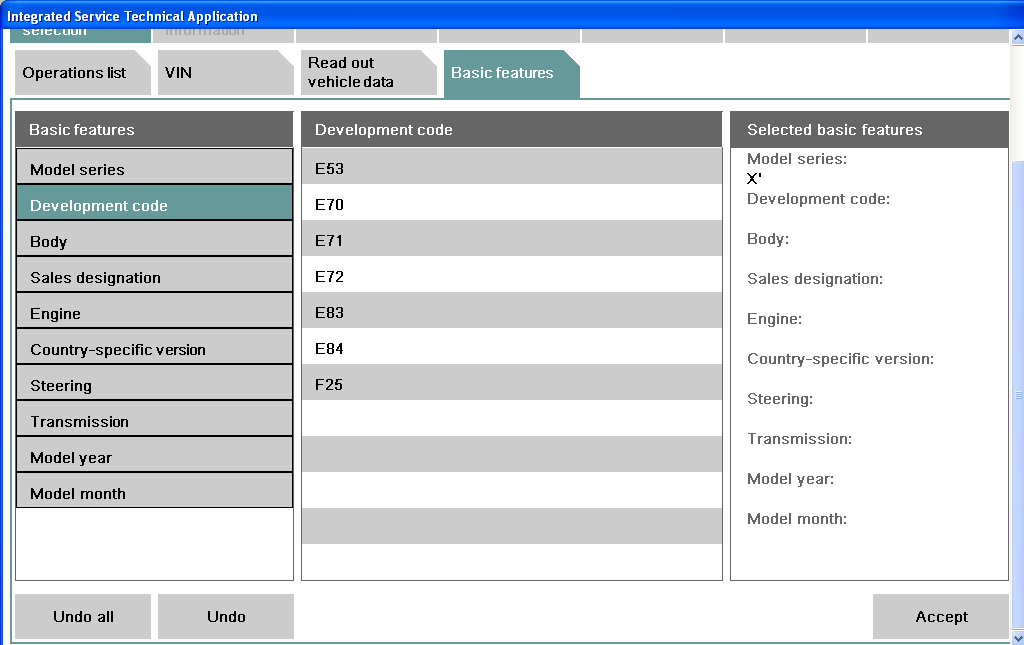Open Read out vehicle data tab
This screenshot has width=1024, height=645.
368,72
